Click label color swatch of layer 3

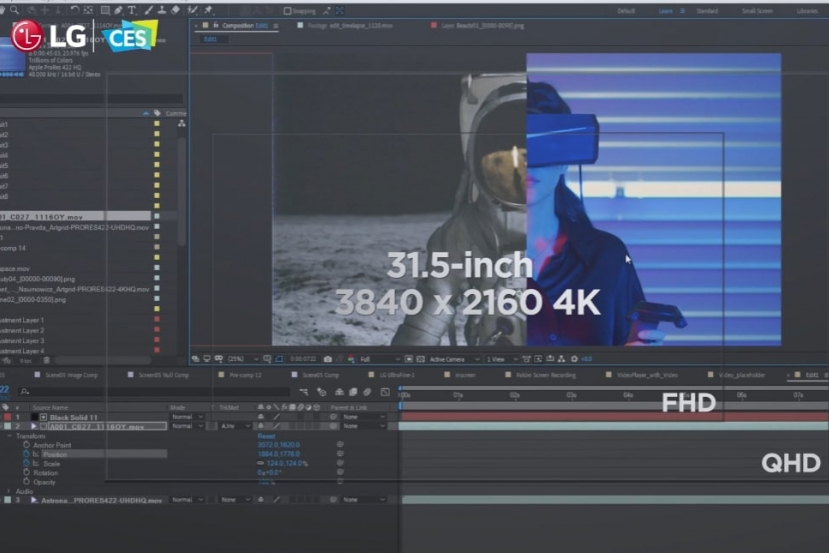[7, 500]
